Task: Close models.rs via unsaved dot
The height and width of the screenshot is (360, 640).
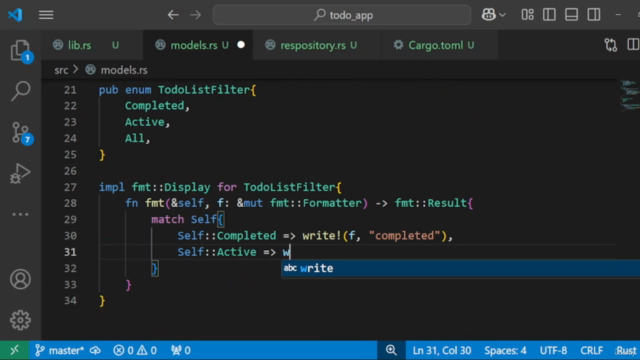Action: coord(241,45)
